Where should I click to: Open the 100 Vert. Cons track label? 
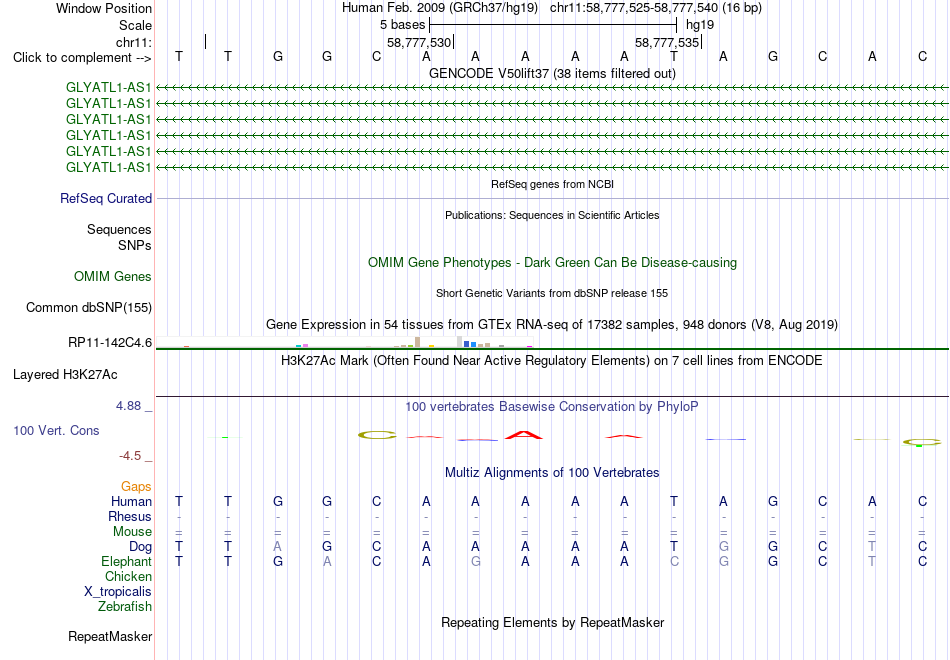coord(56,430)
